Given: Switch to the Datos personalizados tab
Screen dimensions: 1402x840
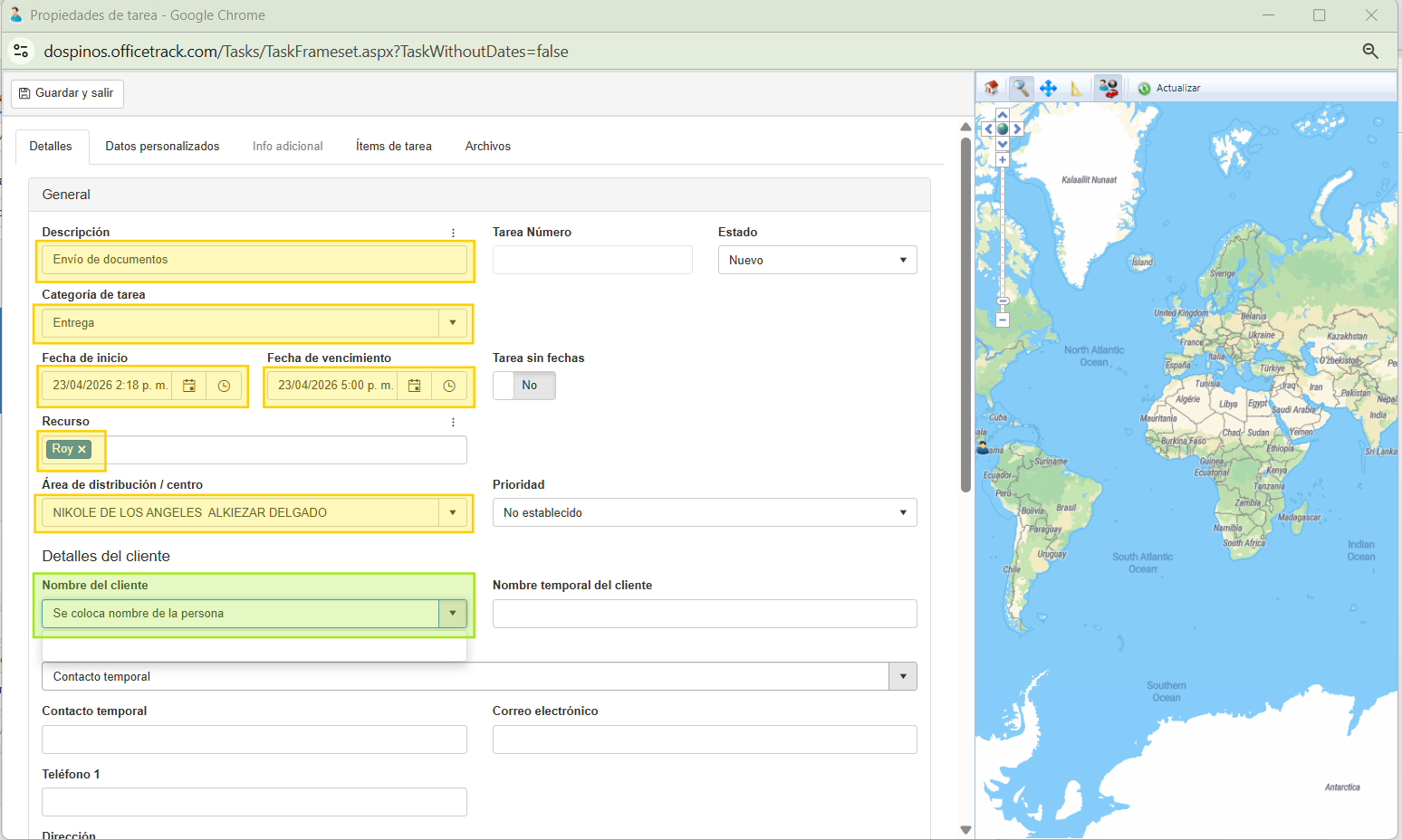Looking at the screenshot, I should [162, 146].
